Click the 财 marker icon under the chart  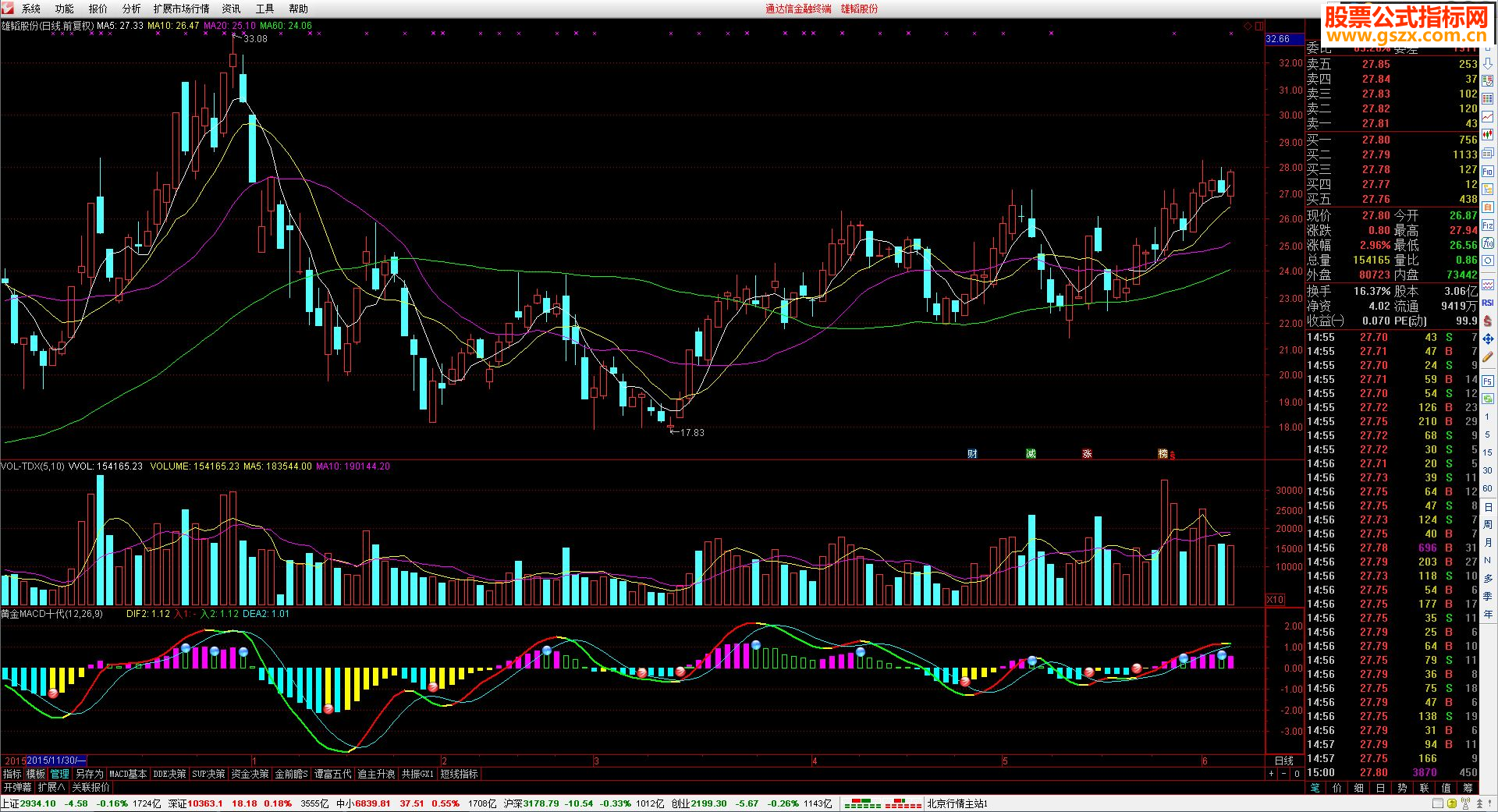972,454
